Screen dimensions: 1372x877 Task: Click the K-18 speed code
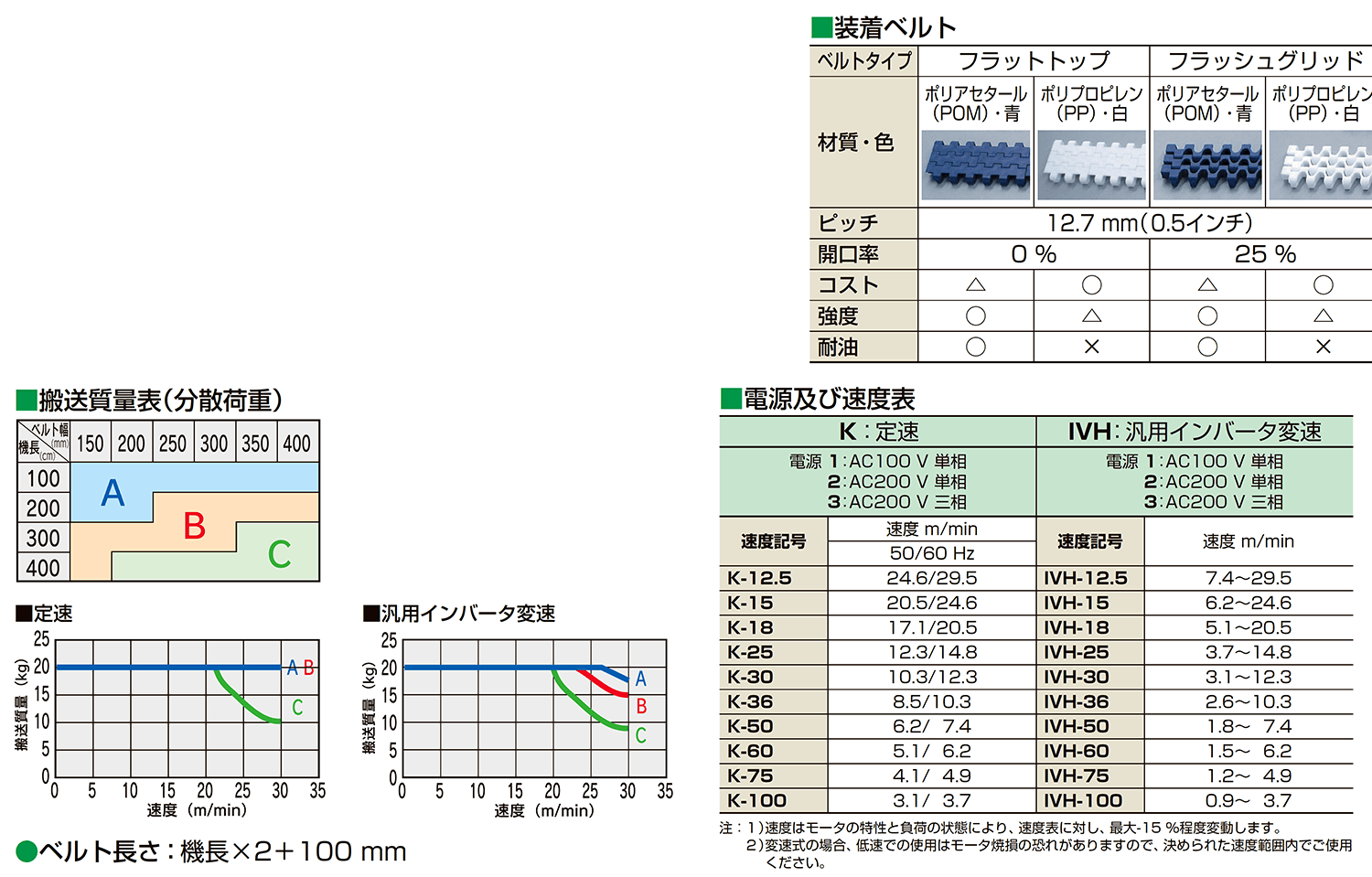pyautogui.click(x=750, y=627)
